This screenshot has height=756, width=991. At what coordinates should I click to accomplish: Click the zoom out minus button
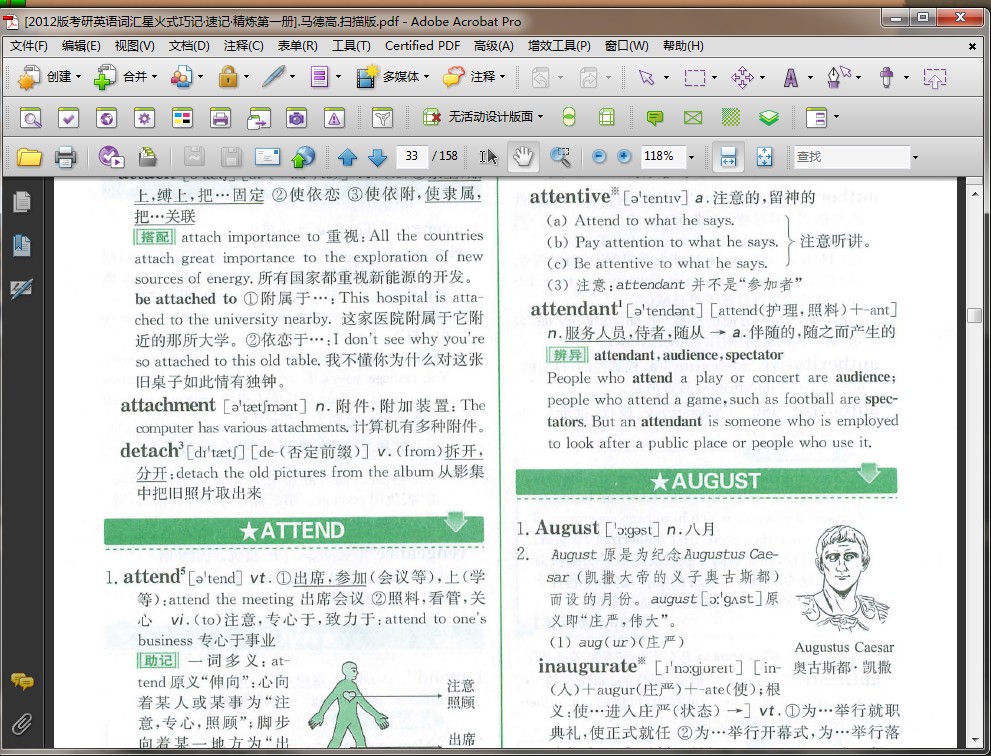point(599,156)
